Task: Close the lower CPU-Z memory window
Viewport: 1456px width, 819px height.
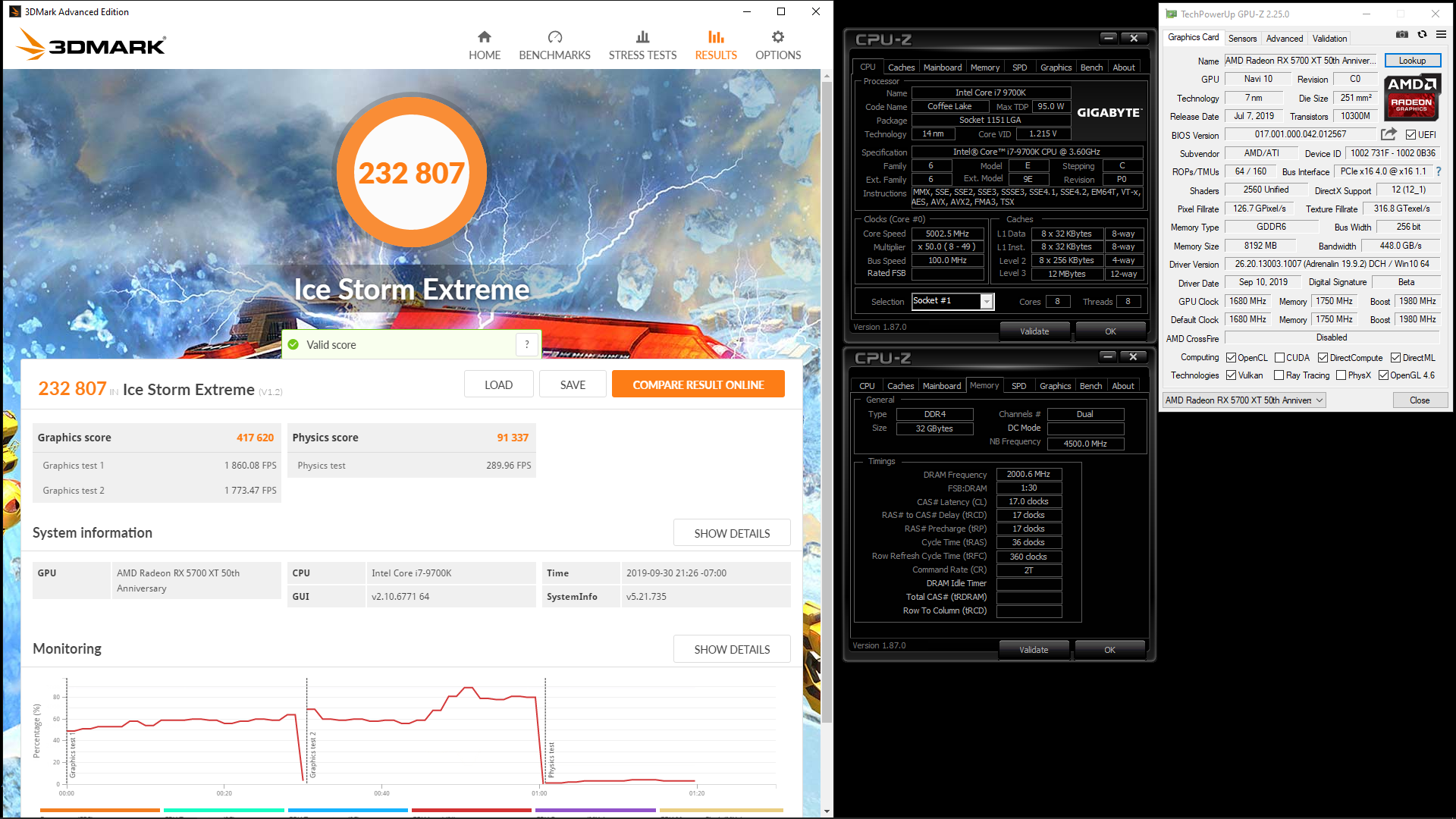Action: click(1133, 356)
